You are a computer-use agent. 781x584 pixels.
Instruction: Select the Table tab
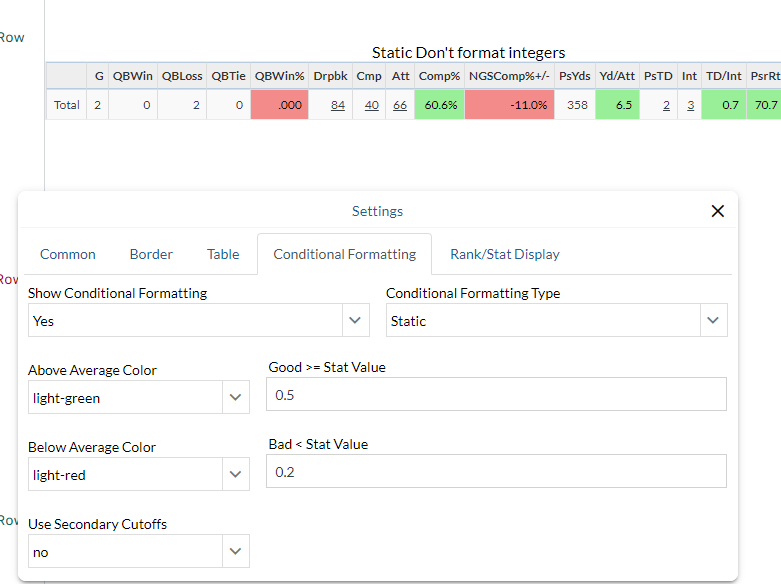click(223, 254)
